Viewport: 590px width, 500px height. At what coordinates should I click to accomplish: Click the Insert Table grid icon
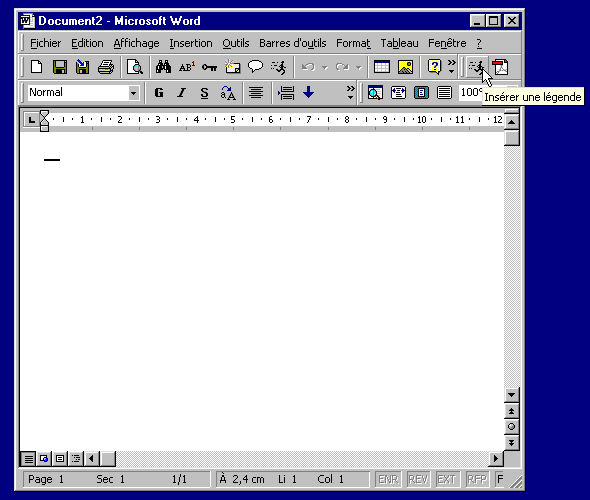click(382, 67)
